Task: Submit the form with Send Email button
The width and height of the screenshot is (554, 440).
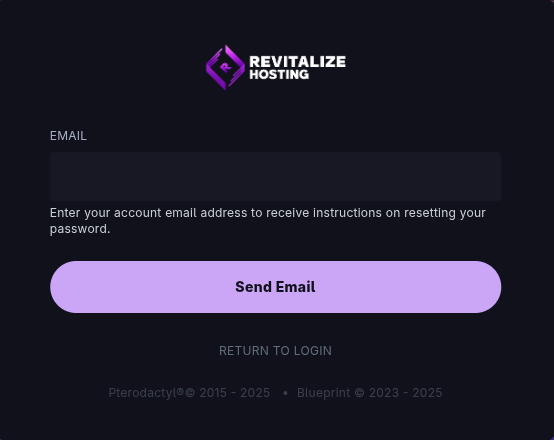Action: (276, 287)
